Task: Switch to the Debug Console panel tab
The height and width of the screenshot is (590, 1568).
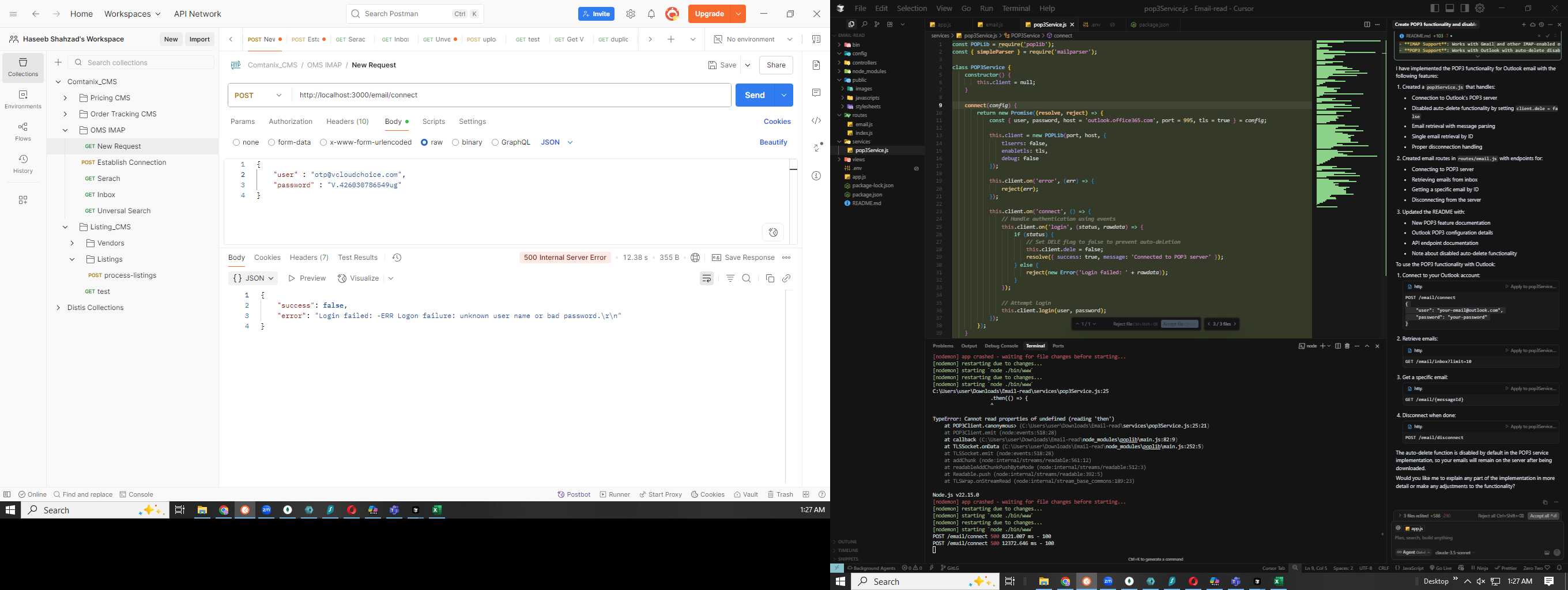Action: coord(1001,346)
